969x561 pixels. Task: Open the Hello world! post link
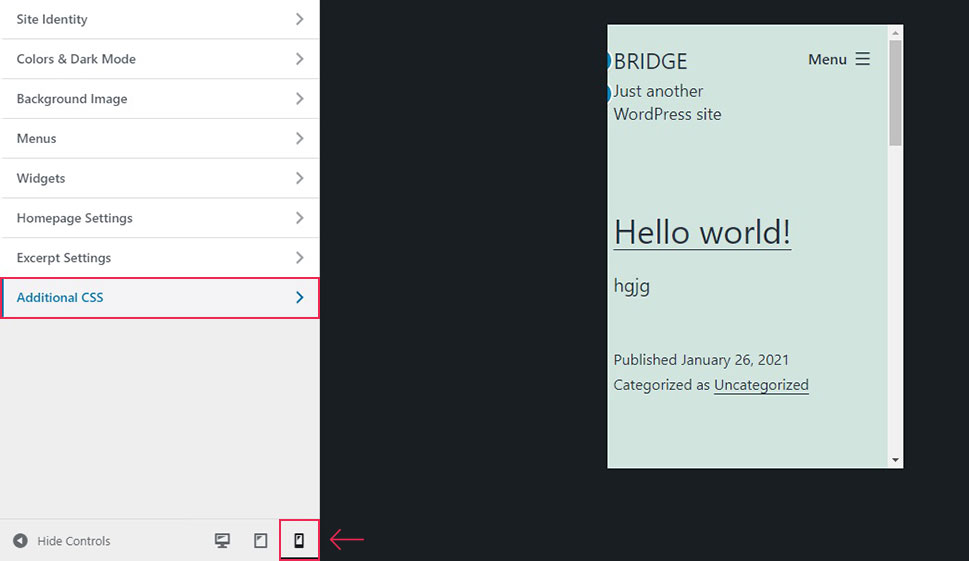pos(702,233)
